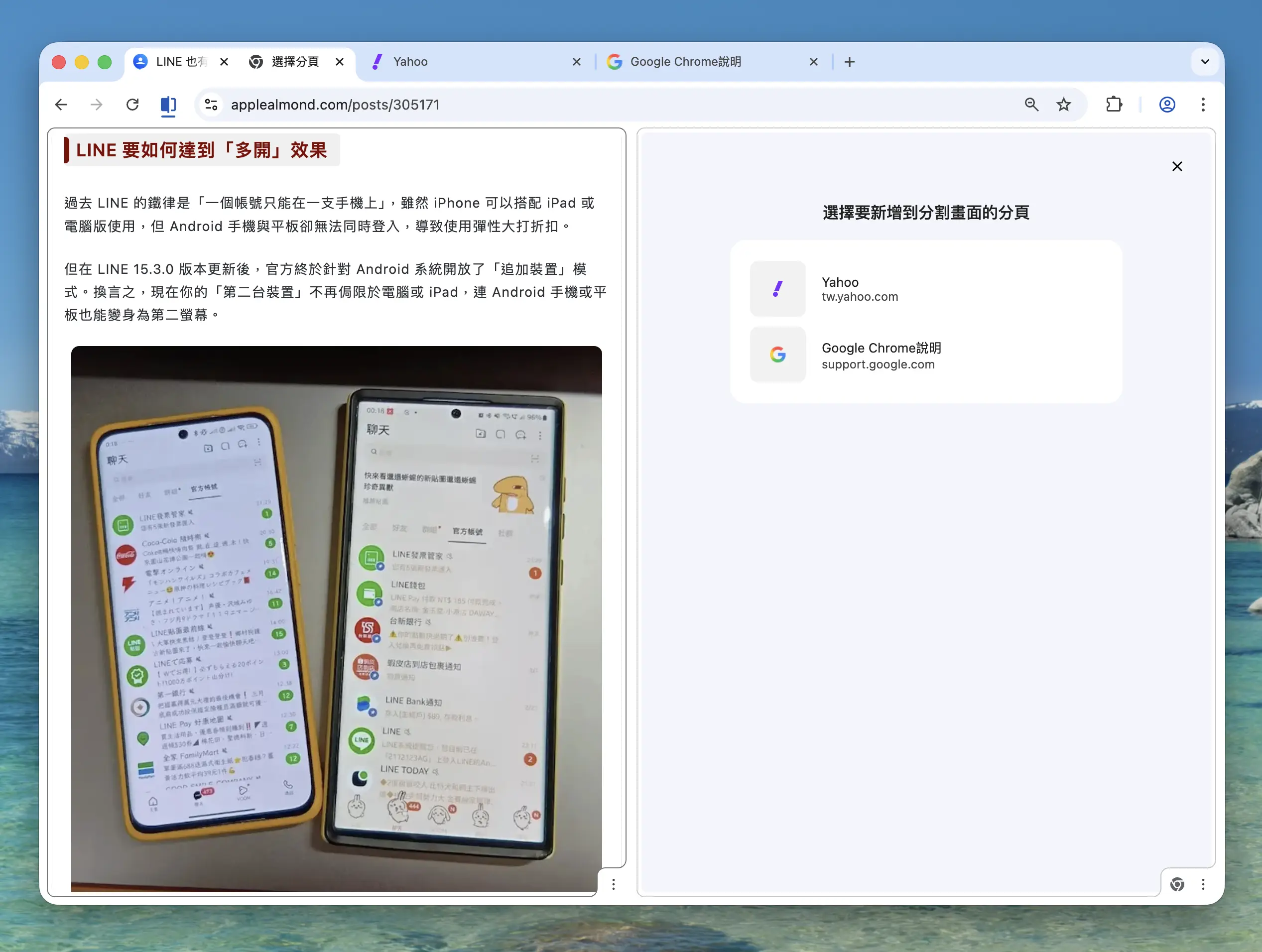1262x952 pixels.
Task: Close the Google Chrome說明 tab
Action: coord(814,62)
